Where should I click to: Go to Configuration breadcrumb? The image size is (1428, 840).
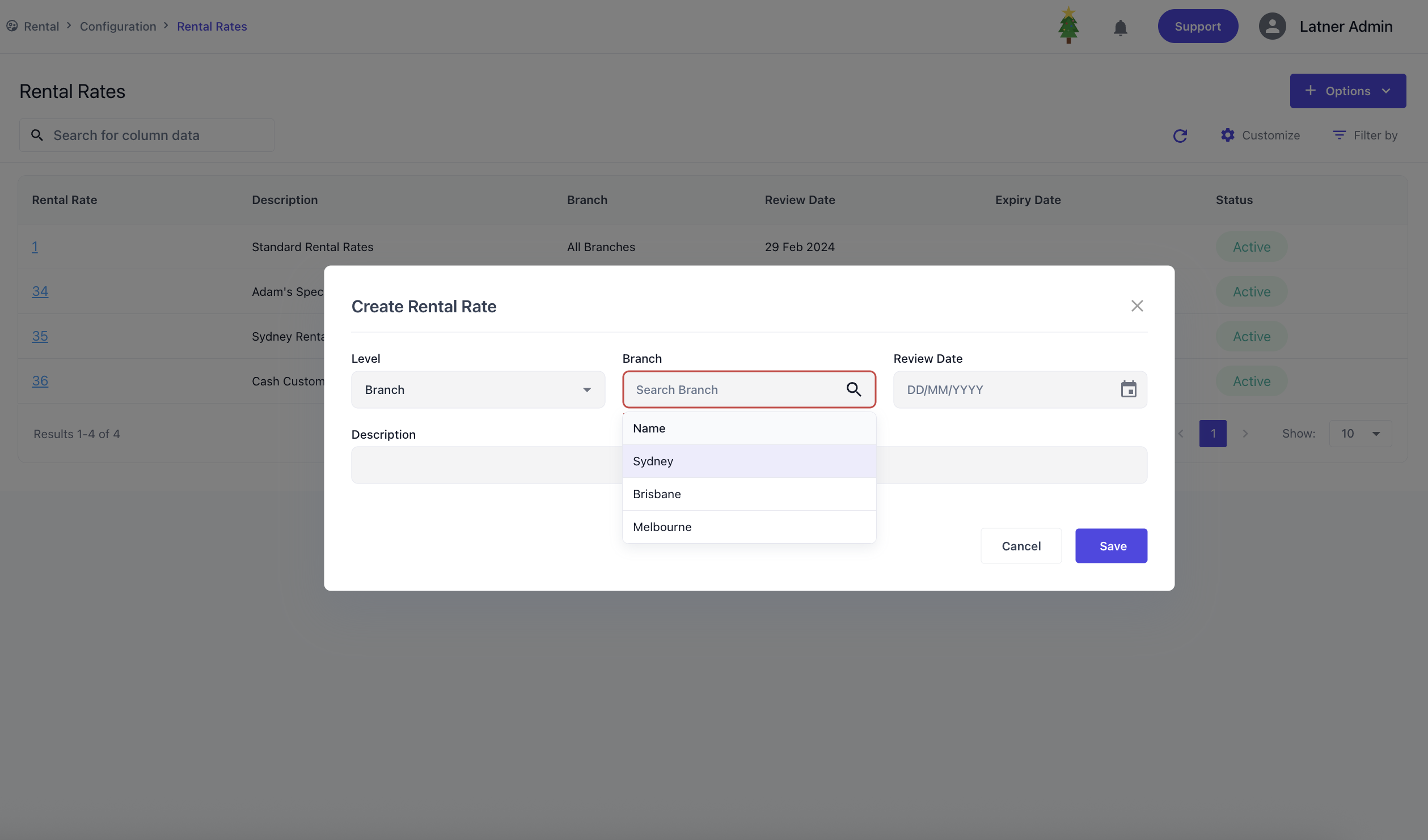pos(118,27)
